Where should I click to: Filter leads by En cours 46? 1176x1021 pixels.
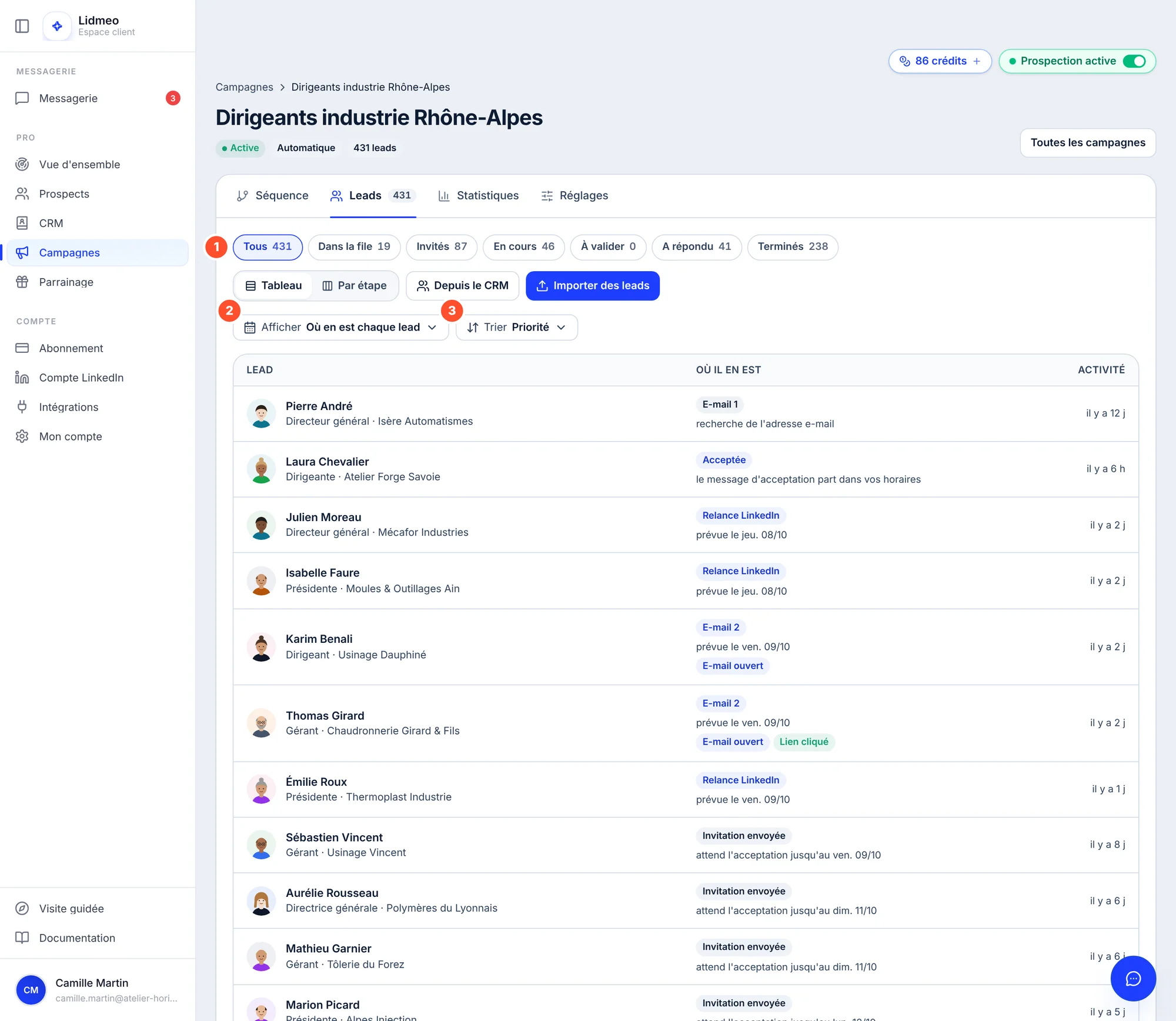coord(523,247)
